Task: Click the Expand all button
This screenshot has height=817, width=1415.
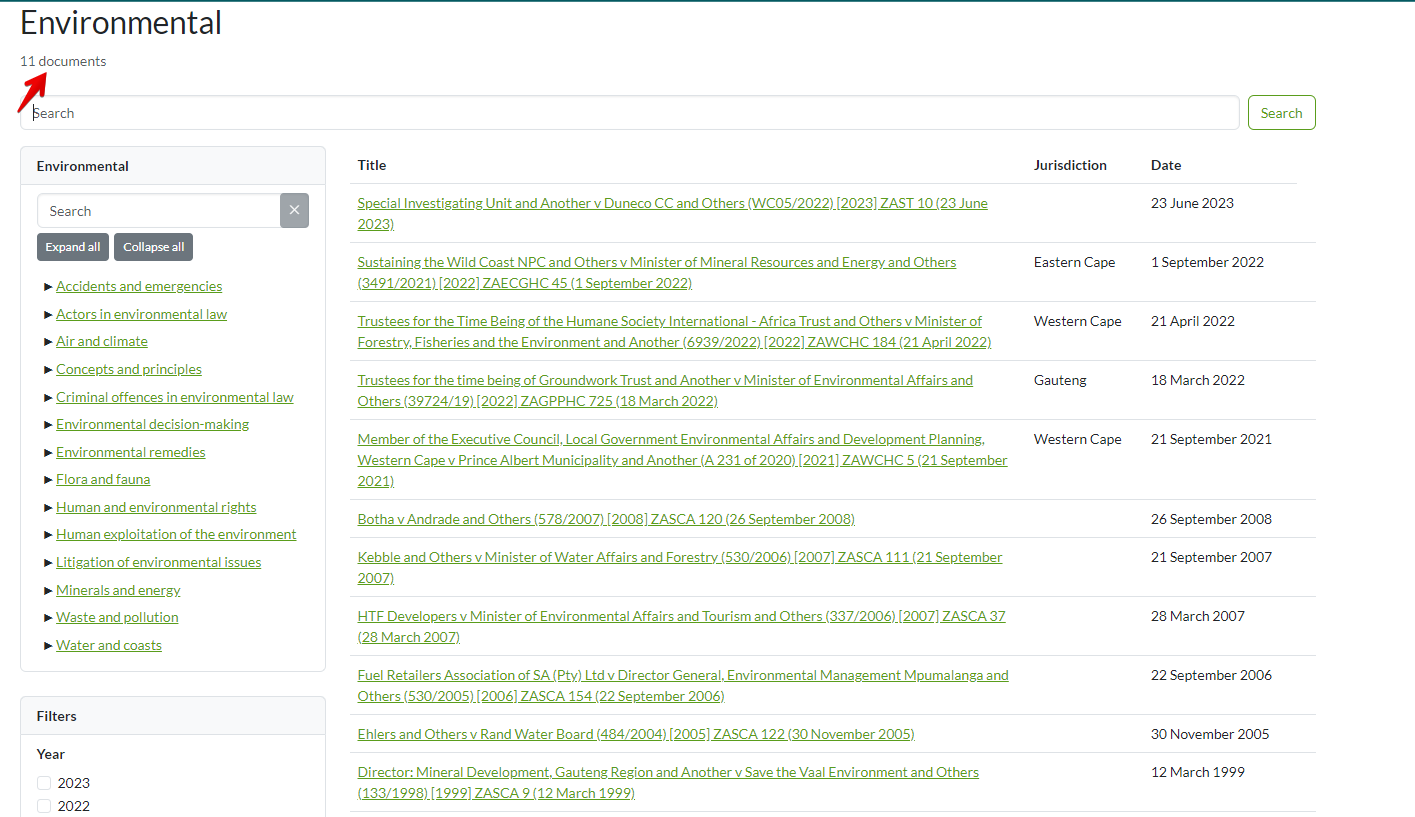Action: 73,247
